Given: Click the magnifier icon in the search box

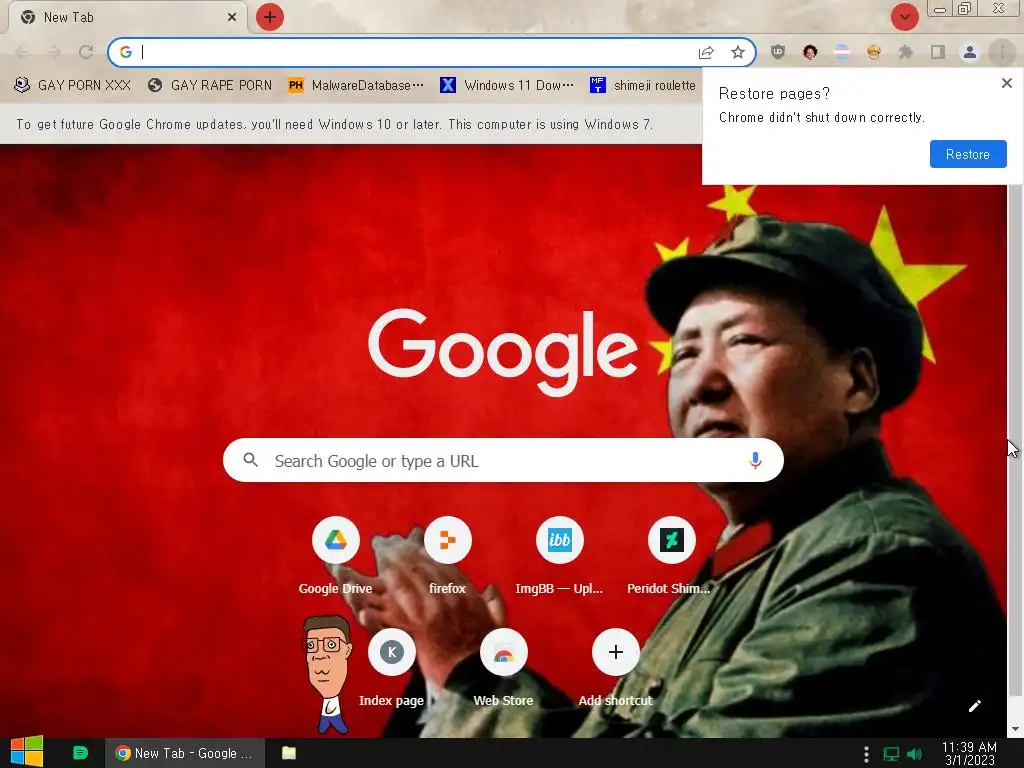Looking at the screenshot, I should [x=250, y=460].
